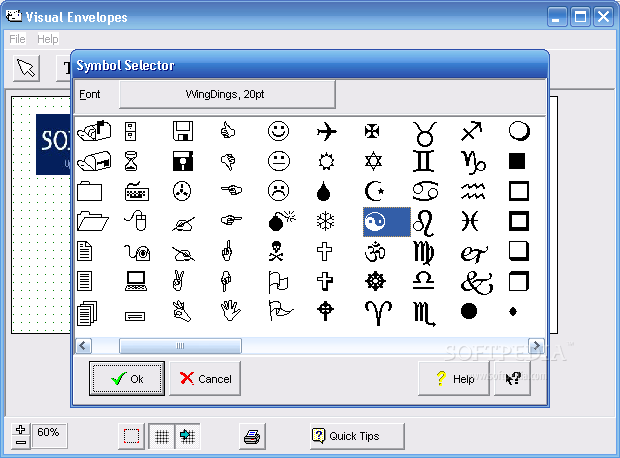Select the Libra scales symbol
The image size is (620, 458).
point(423,281)
